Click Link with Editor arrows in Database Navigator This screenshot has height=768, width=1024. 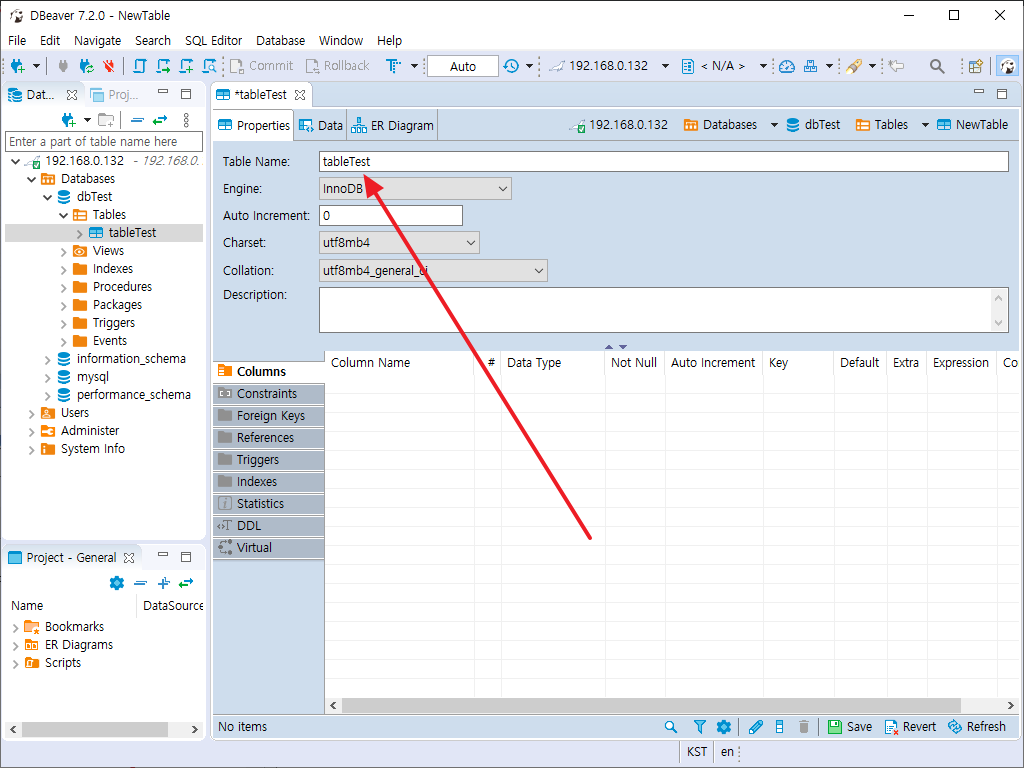click(160, 120)
